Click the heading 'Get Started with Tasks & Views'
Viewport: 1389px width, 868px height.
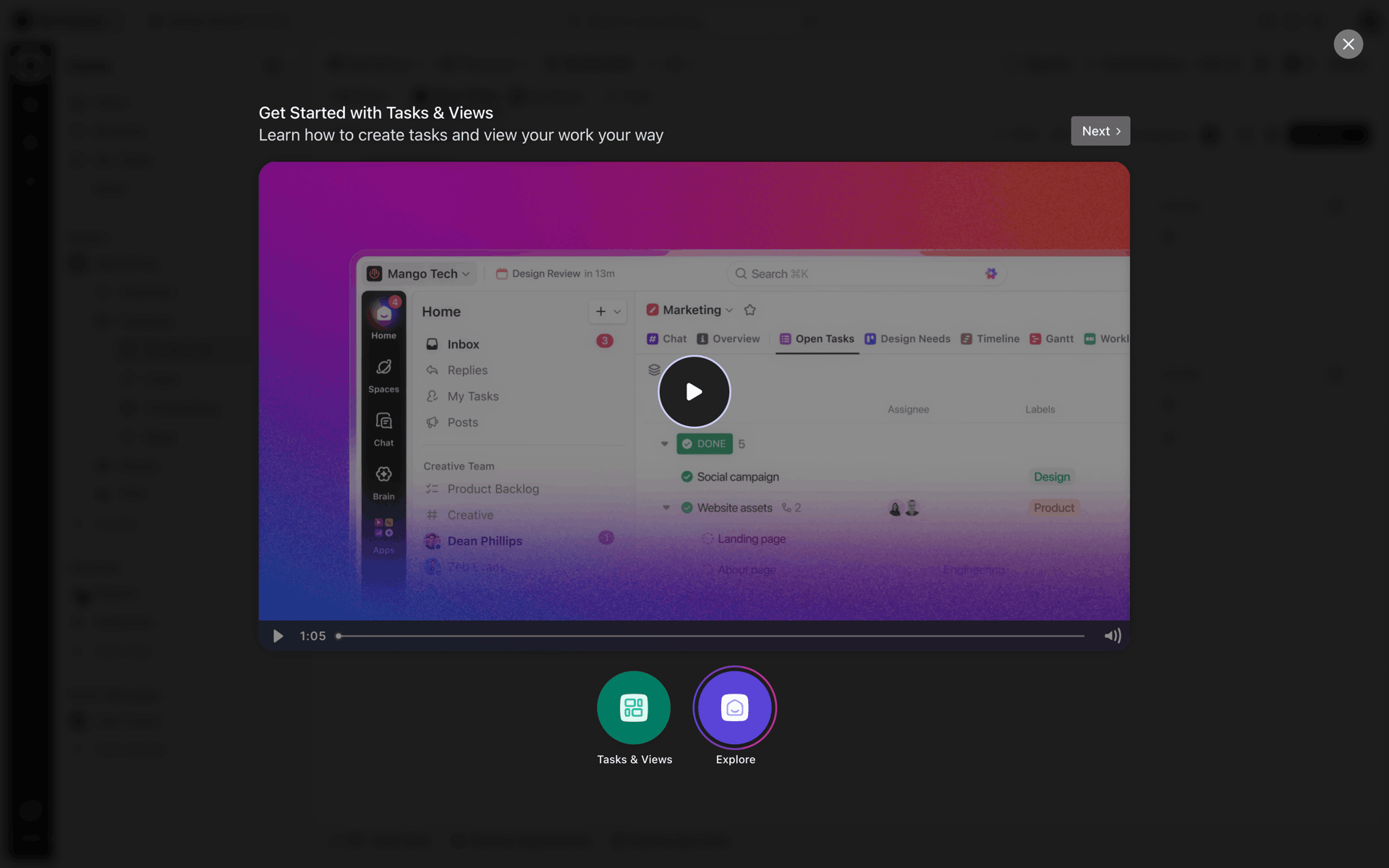[375, 113]
